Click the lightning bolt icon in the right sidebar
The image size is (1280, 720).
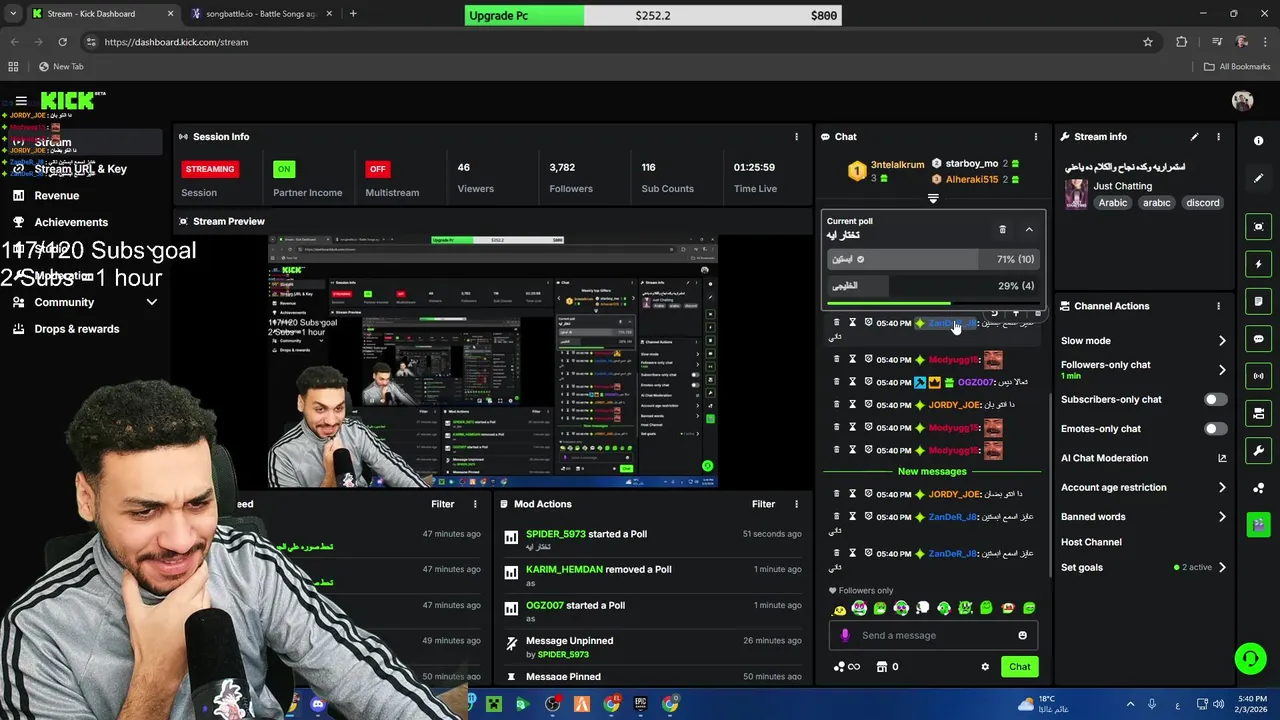pyautogui.click(x=1258, y=264)
